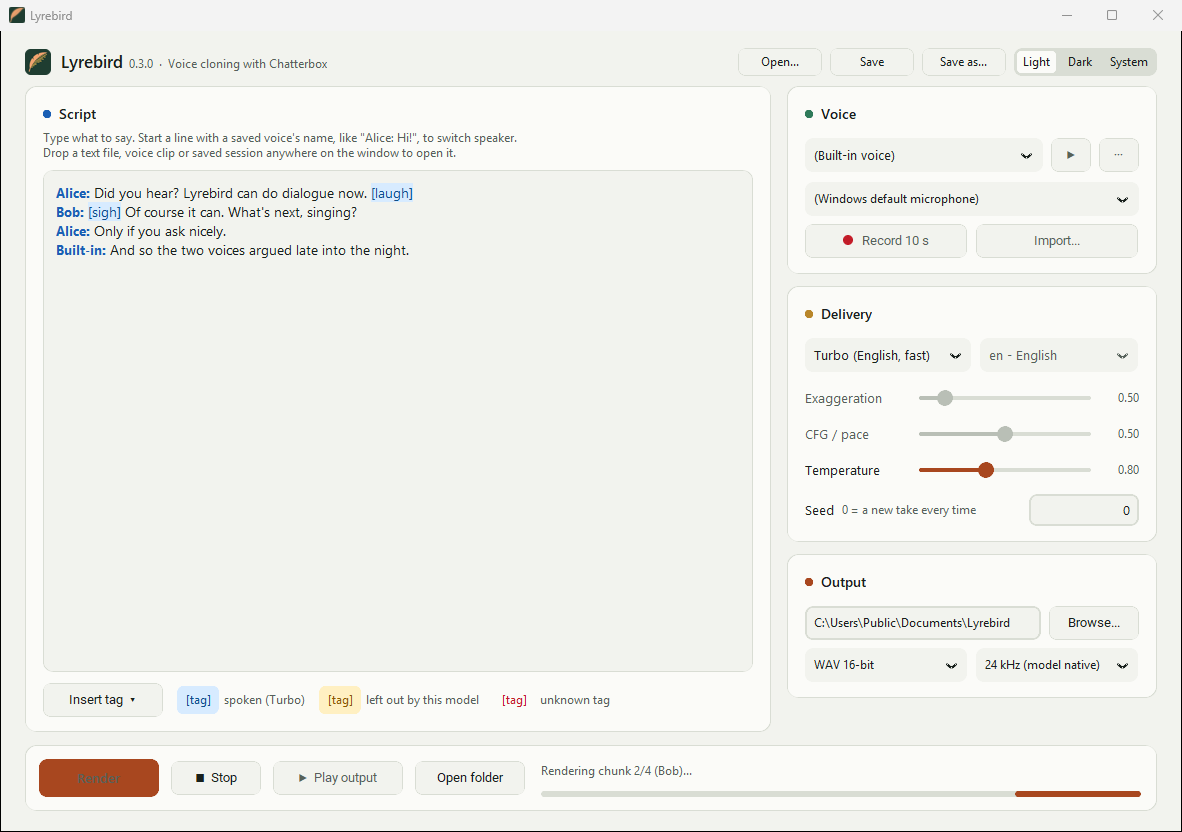Open the Turbo model dropdown
Viewport: 1182px width, 832px height.
coord(887,356)
